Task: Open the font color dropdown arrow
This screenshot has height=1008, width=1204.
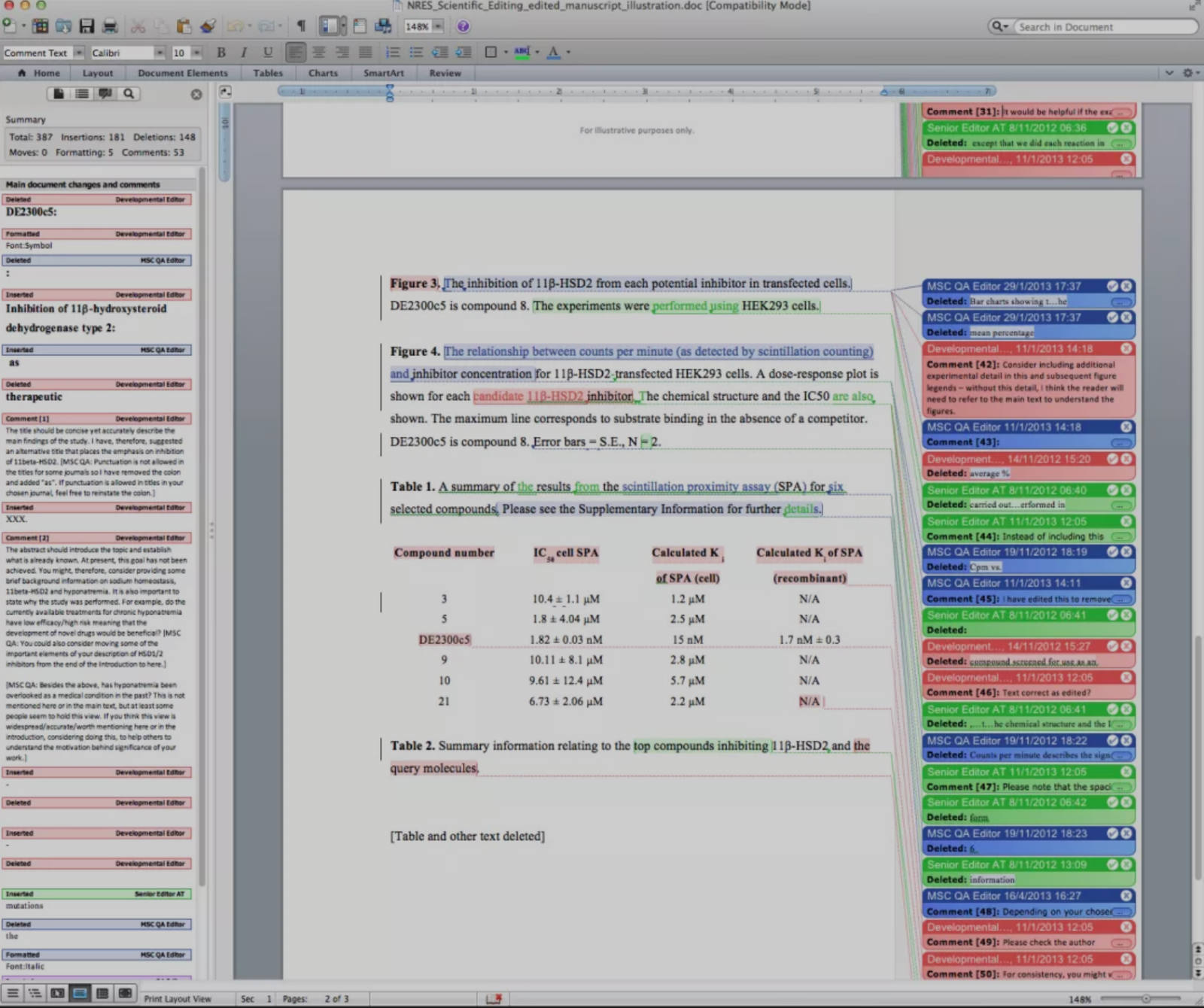Action: pyautogui.click(x=568, y=52)
